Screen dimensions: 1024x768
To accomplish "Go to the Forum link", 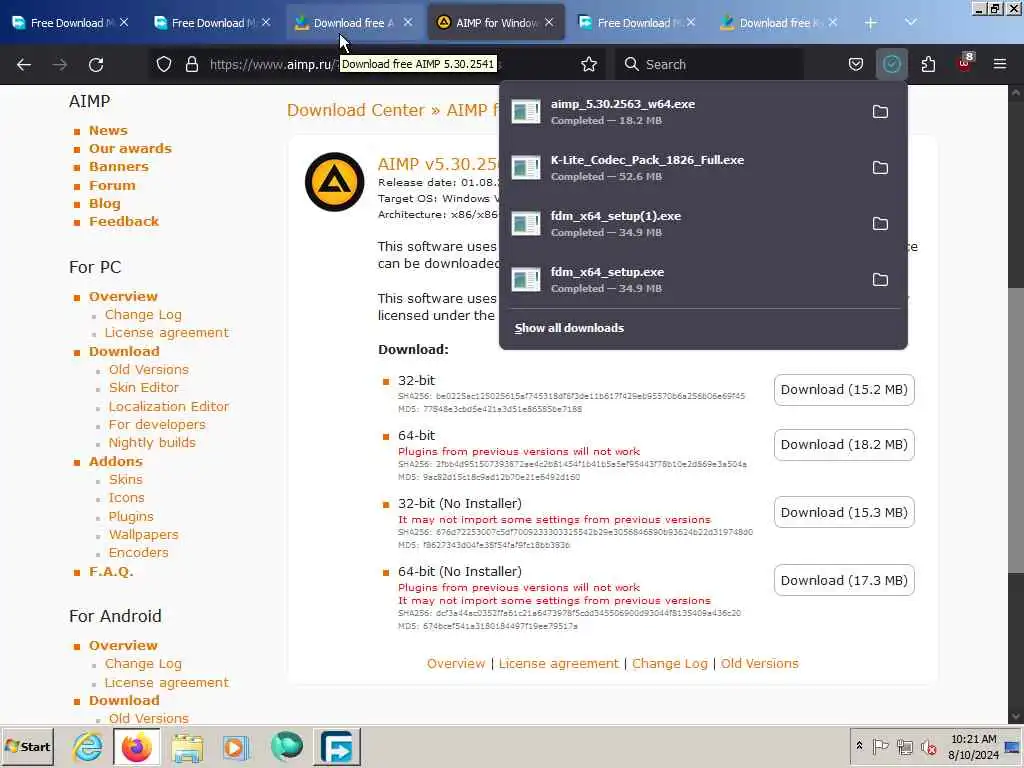I will (x=112, y=185).
